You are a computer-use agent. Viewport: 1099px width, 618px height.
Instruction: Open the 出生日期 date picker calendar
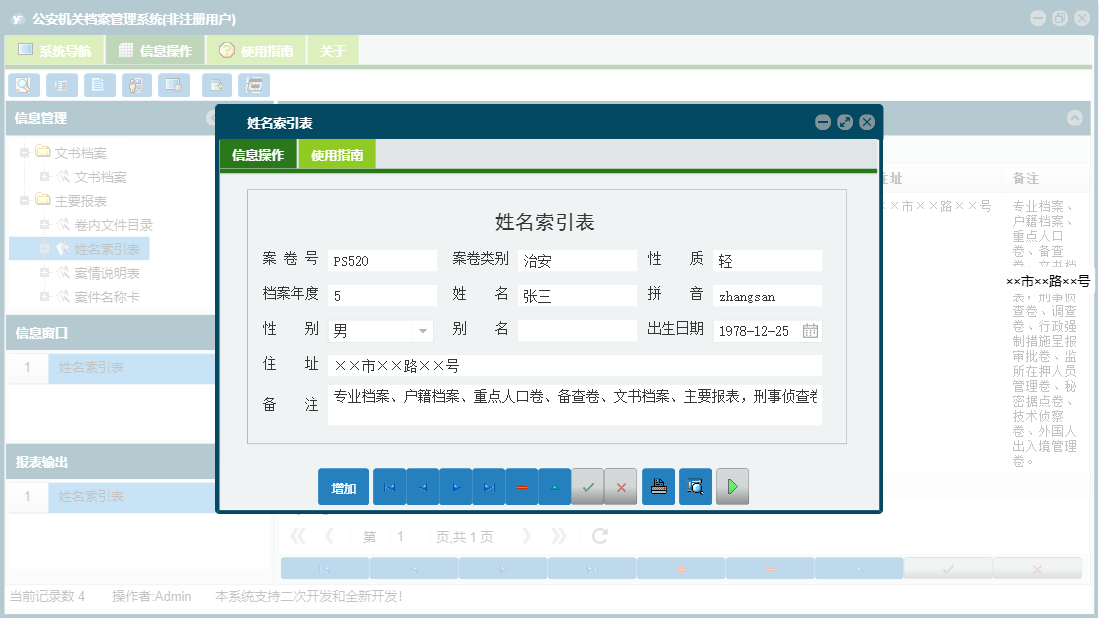tap(810, 330)
